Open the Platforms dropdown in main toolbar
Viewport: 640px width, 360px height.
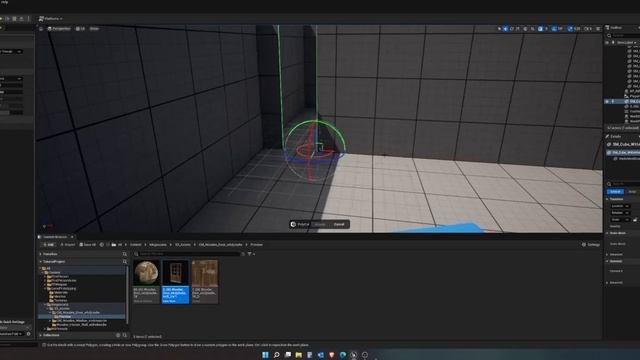(51, 18)
